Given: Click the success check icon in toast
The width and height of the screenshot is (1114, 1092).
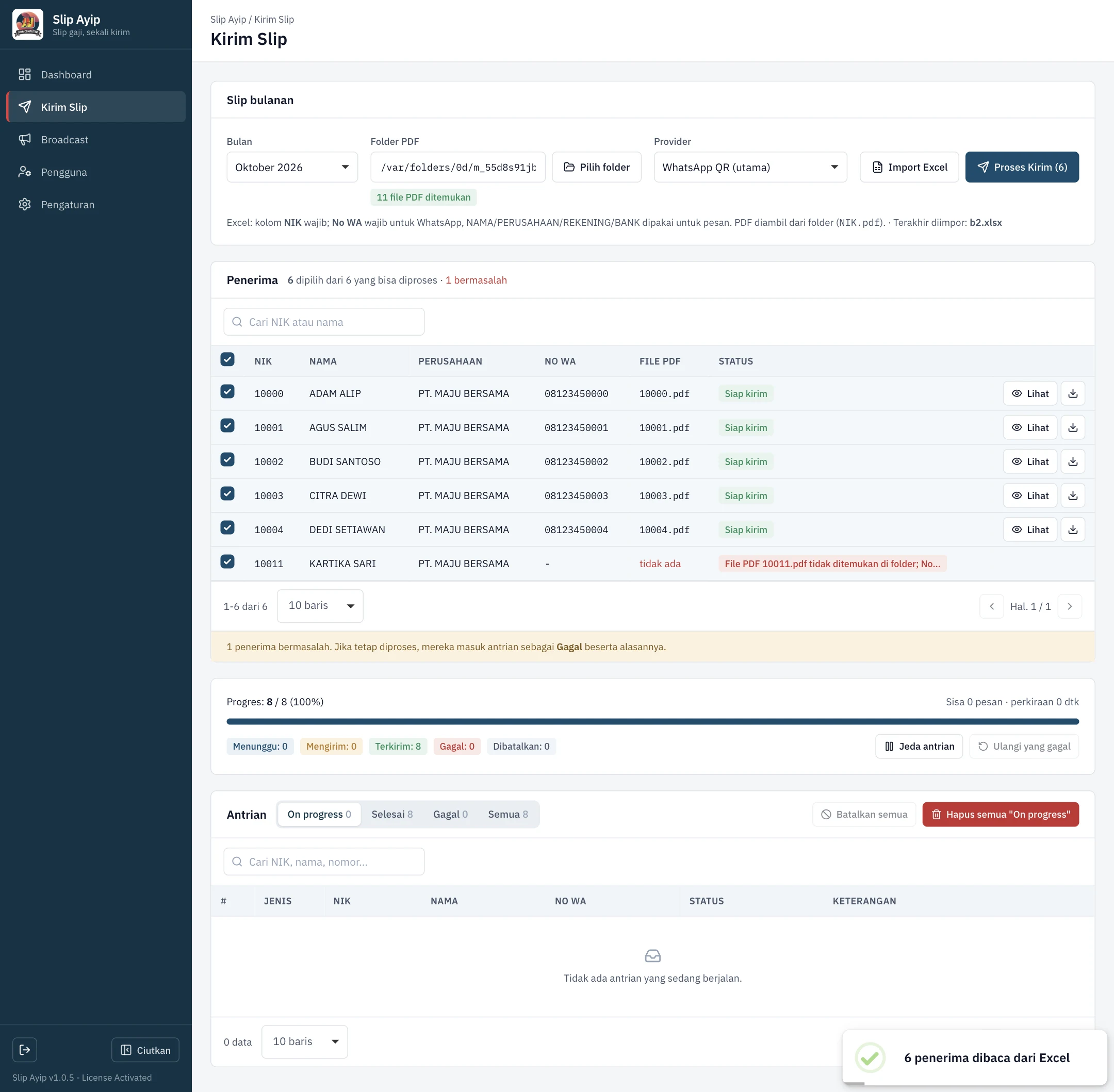Looking at the screenshot, I should click(x=870, y=1057).
